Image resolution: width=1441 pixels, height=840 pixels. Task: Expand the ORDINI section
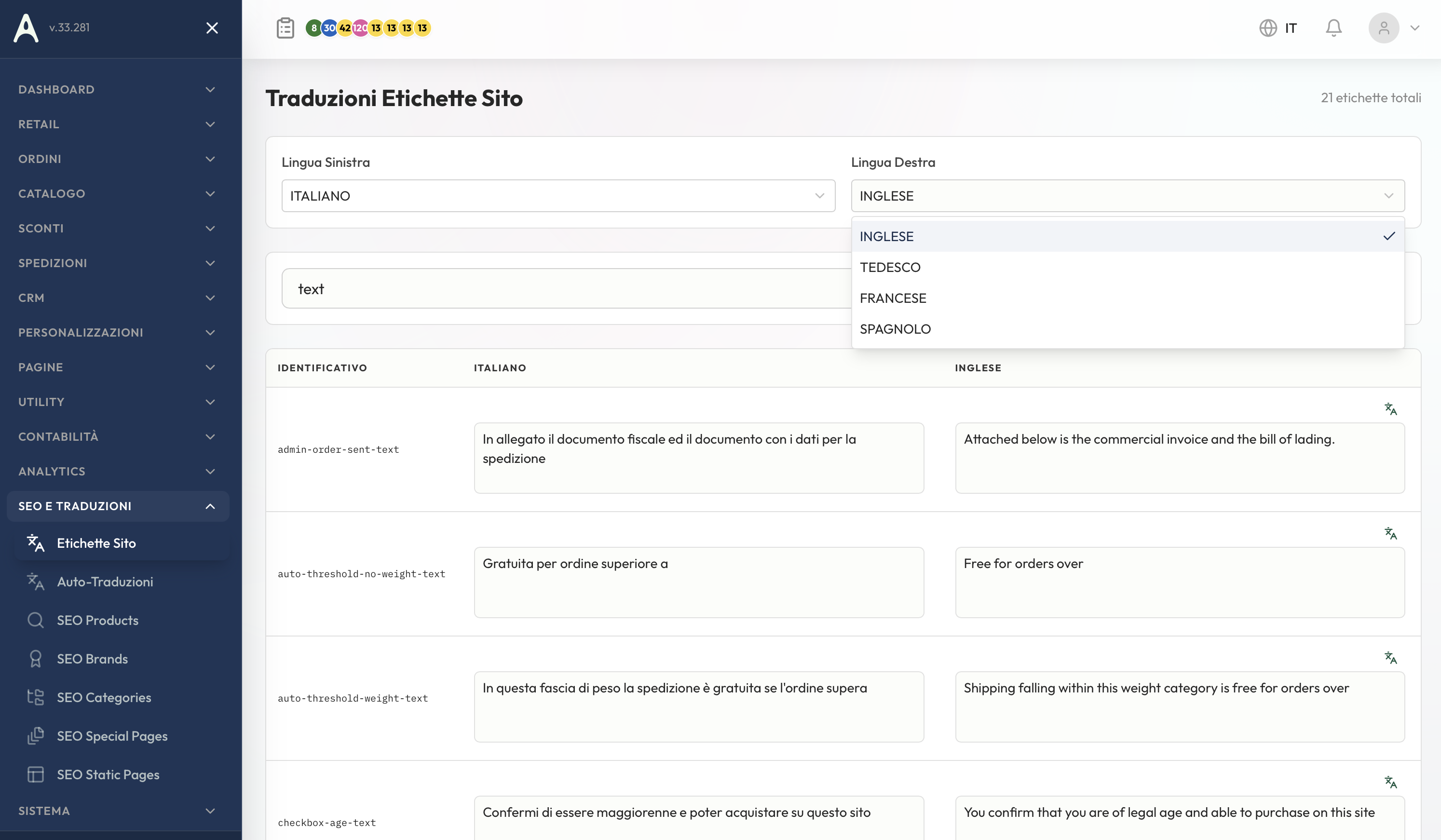coord(118,159)
